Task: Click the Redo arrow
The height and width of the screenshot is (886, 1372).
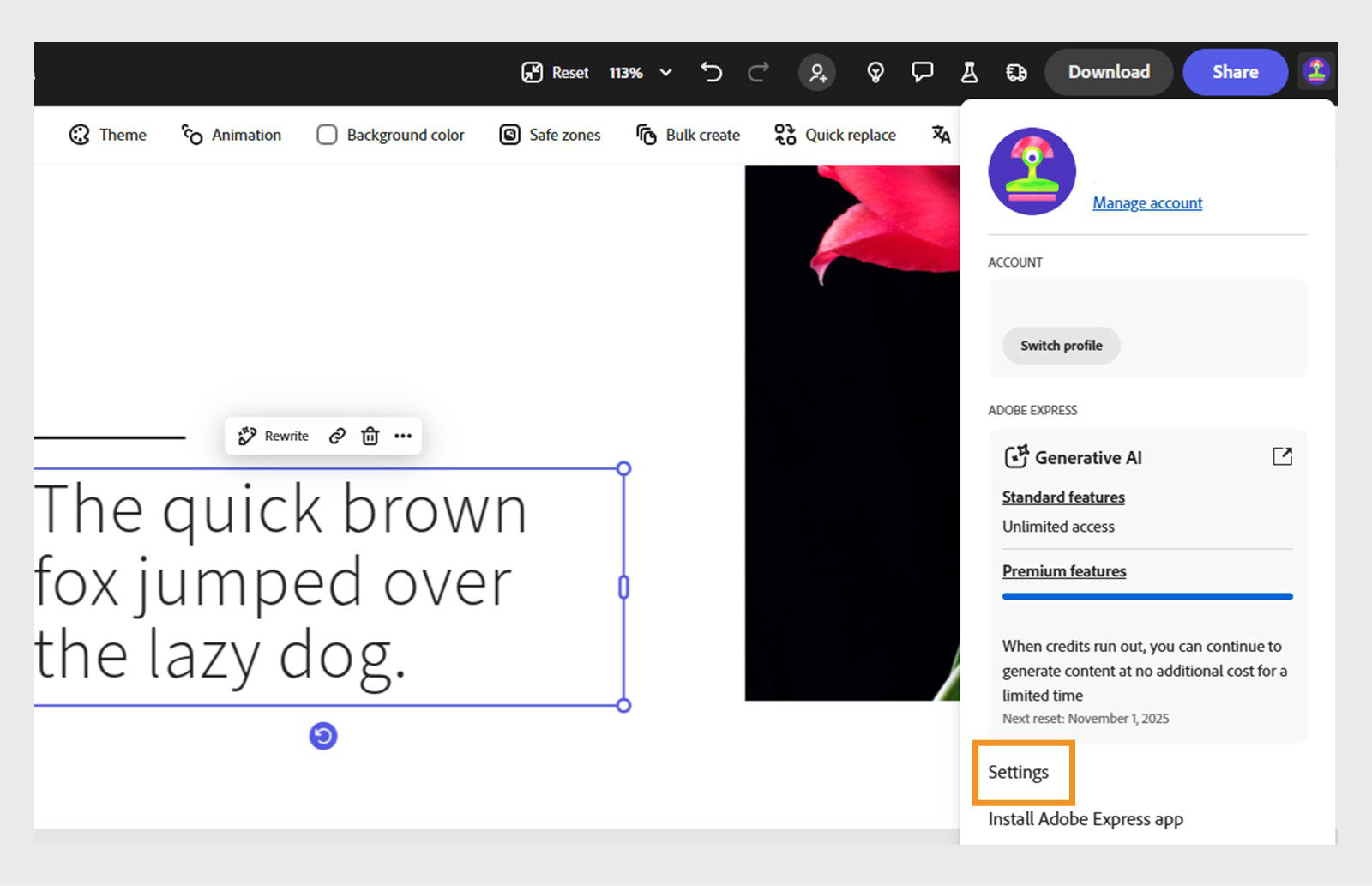Action: 758,72
